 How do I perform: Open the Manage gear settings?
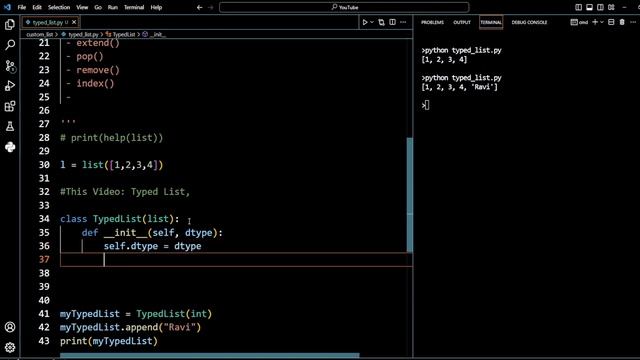10,347
